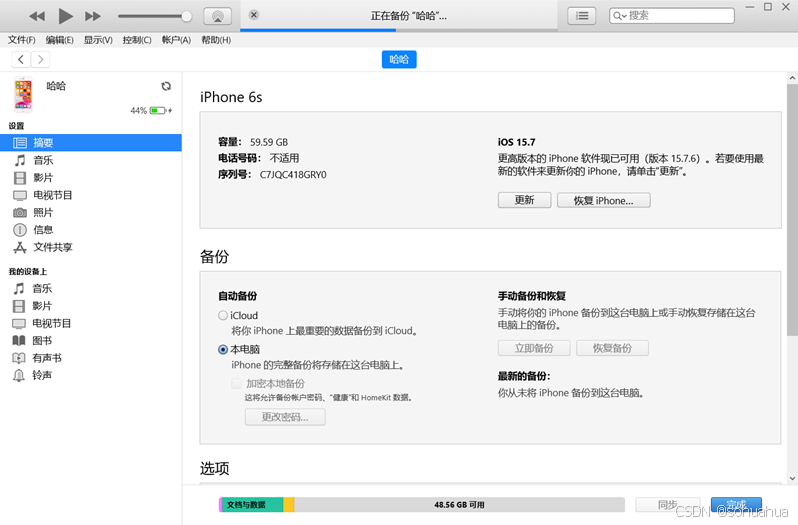Click the sync spinner icon next to 哈哈
The height and width of the screenshot is (525, 798).
click(166, 86)
